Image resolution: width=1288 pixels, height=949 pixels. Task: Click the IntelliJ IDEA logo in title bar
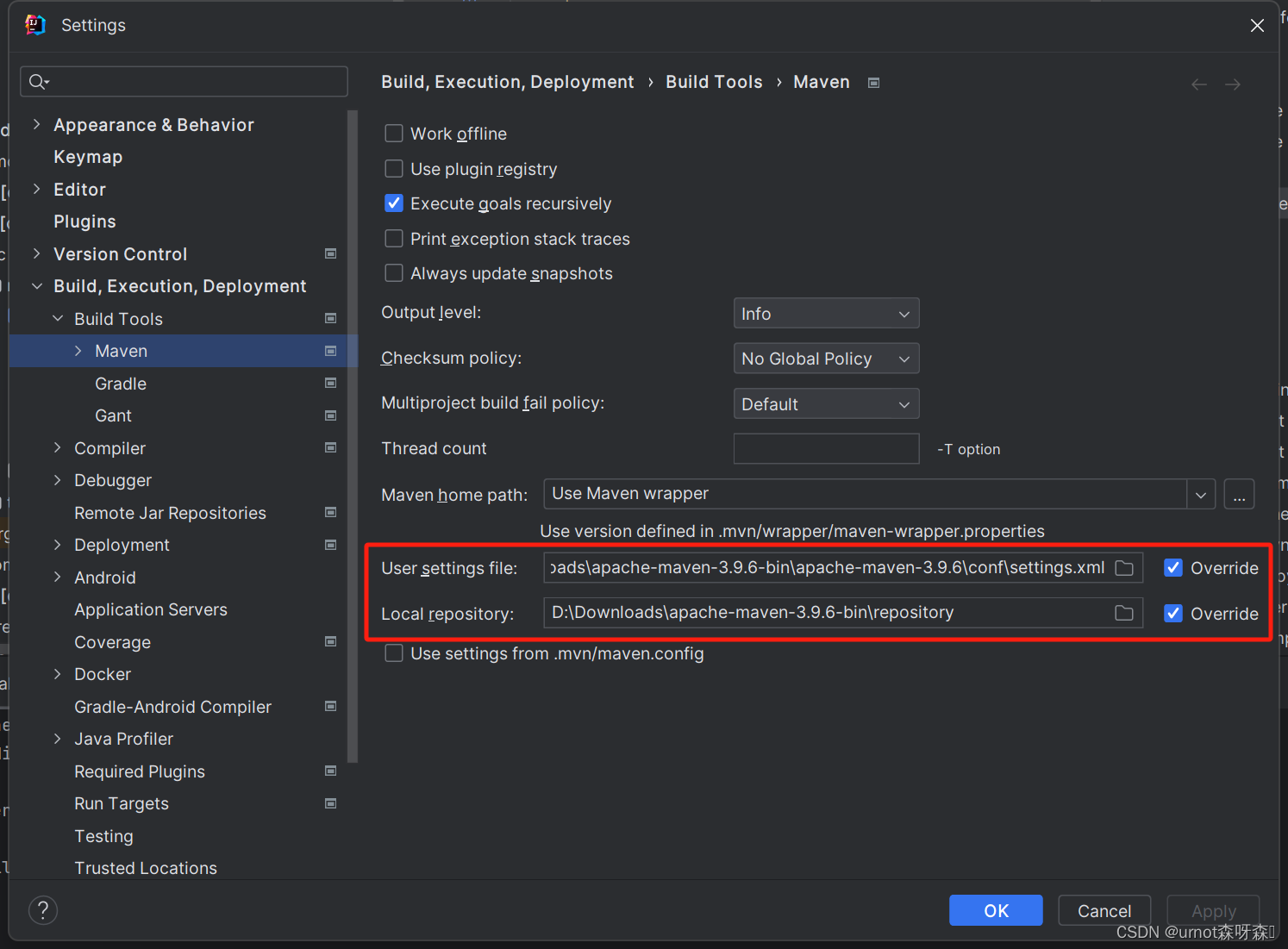tap(35, 25)
